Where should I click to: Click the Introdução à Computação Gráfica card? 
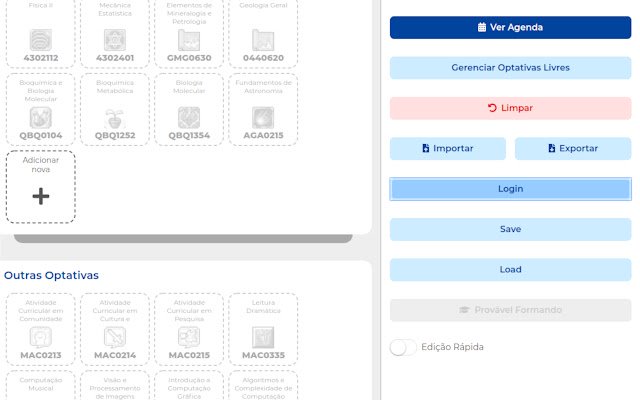coord(189,385)
